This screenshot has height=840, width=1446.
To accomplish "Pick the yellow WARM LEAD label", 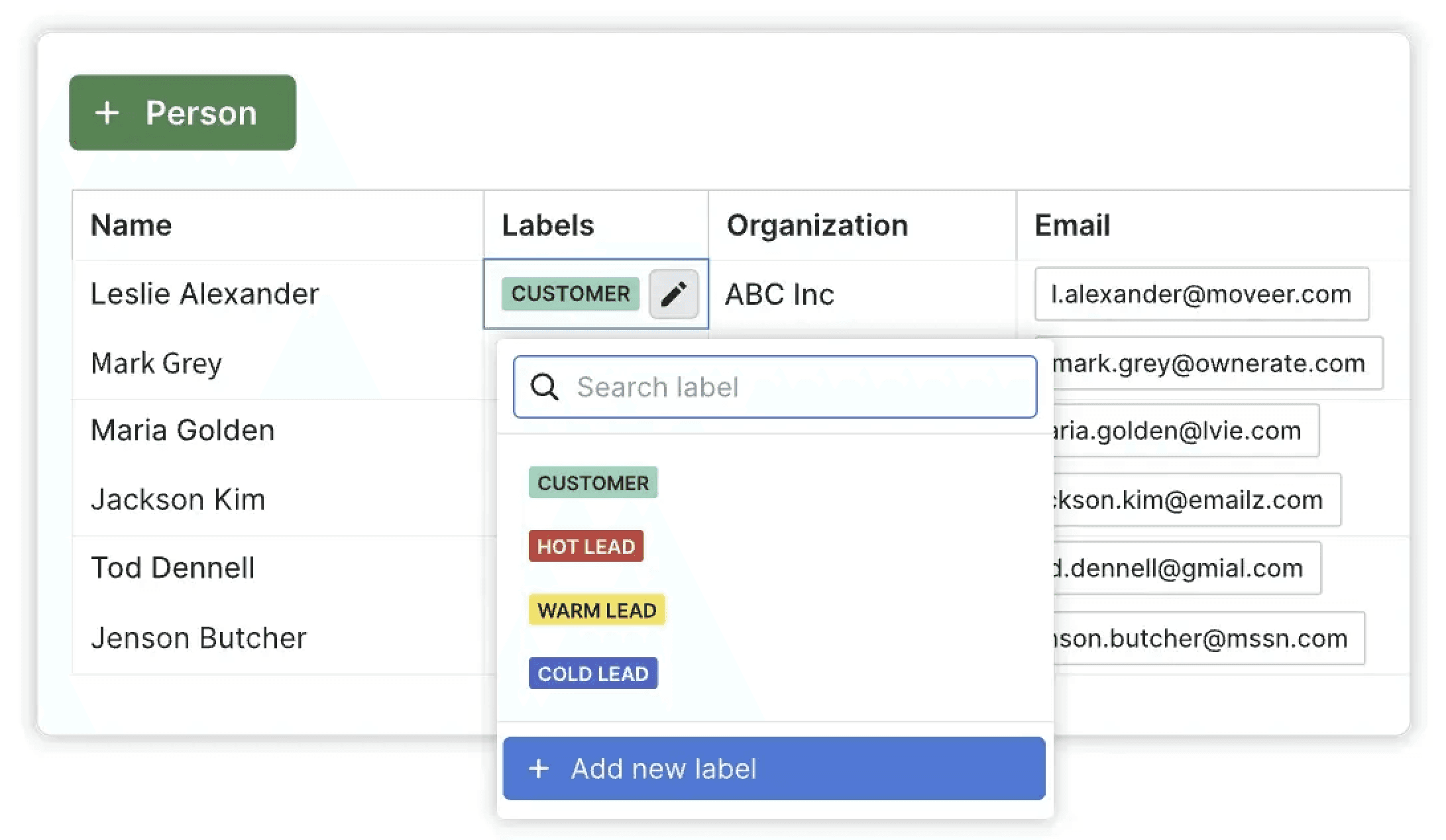I will pyautogui.click(x=596, y=609).
